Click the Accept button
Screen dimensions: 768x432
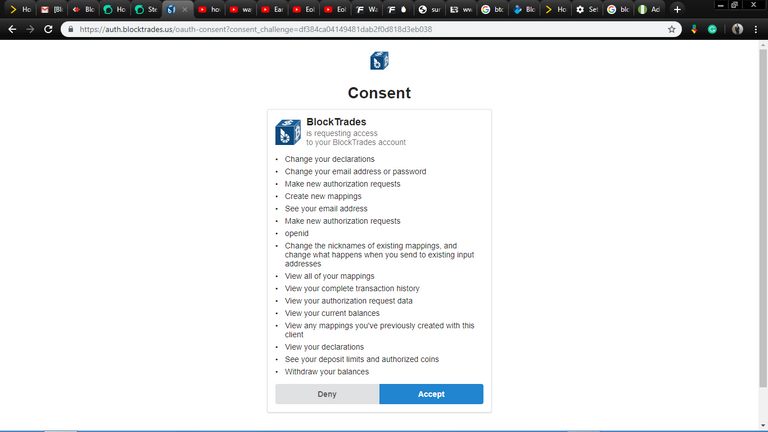point(431,394)
